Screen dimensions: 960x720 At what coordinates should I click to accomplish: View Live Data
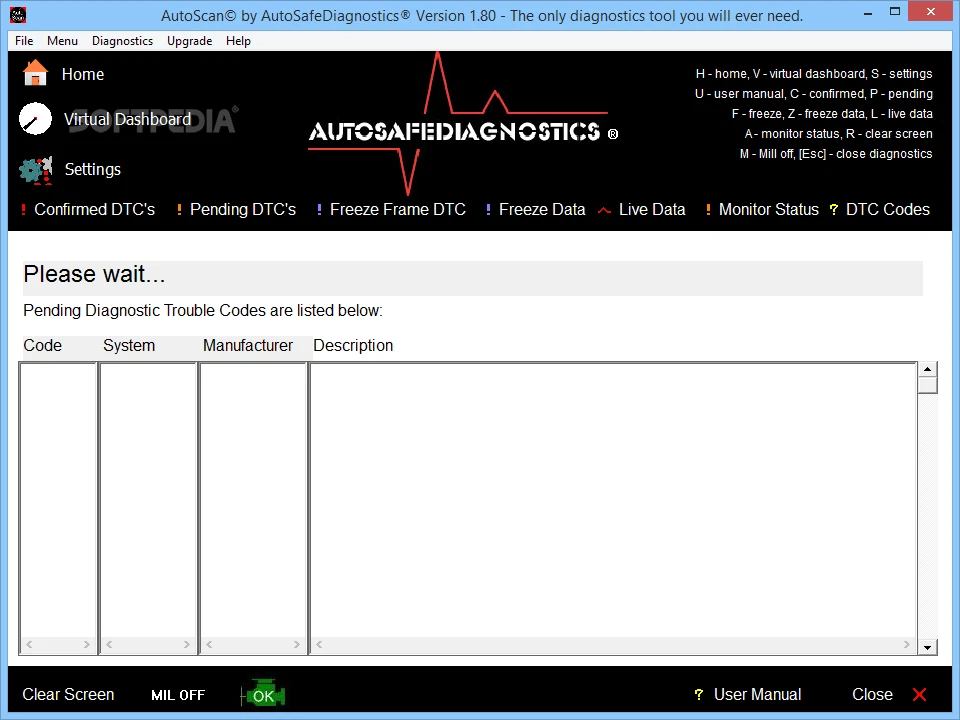click(x=652, y=209)
